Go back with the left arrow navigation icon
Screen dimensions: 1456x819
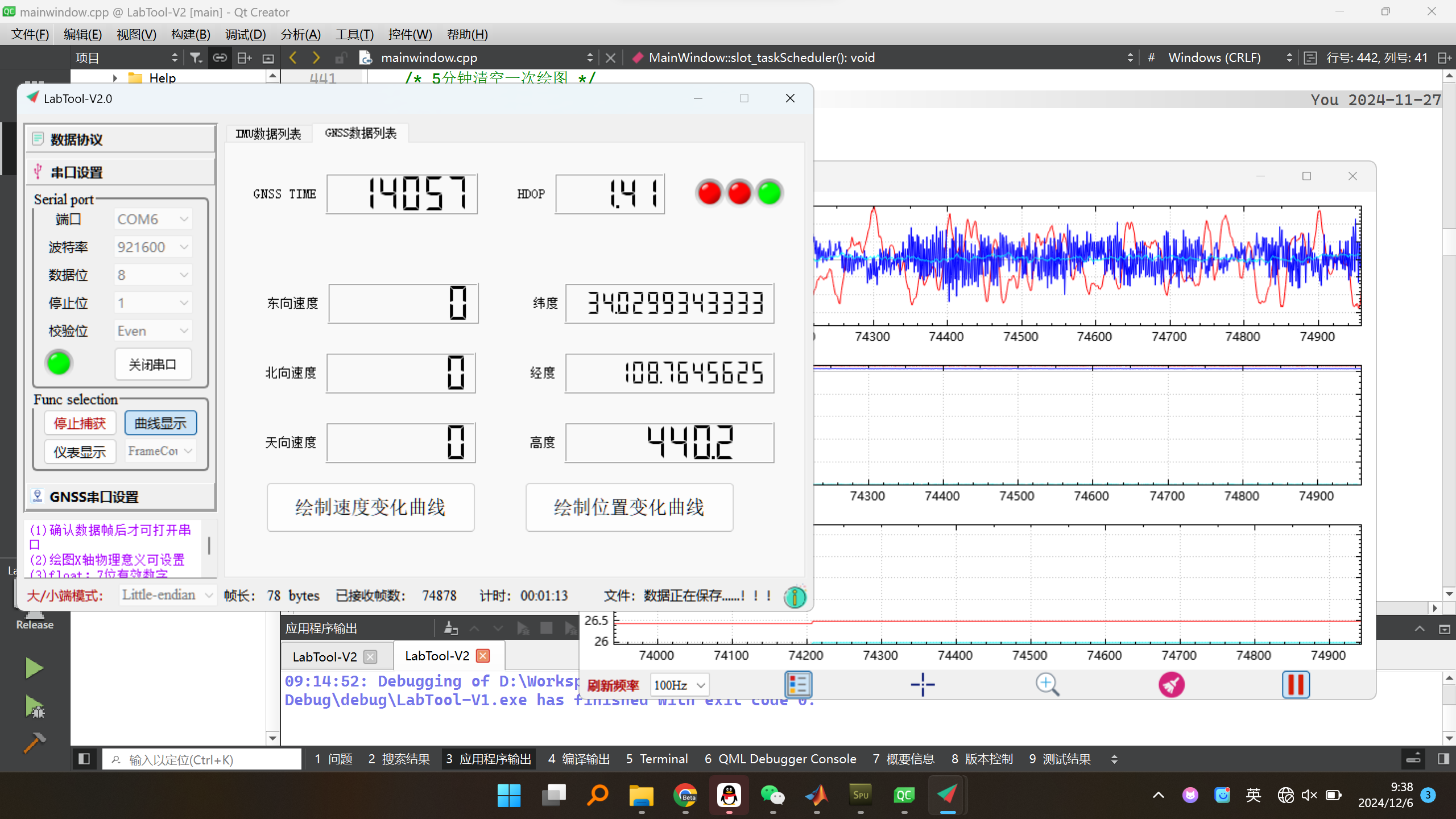(293, 57)
